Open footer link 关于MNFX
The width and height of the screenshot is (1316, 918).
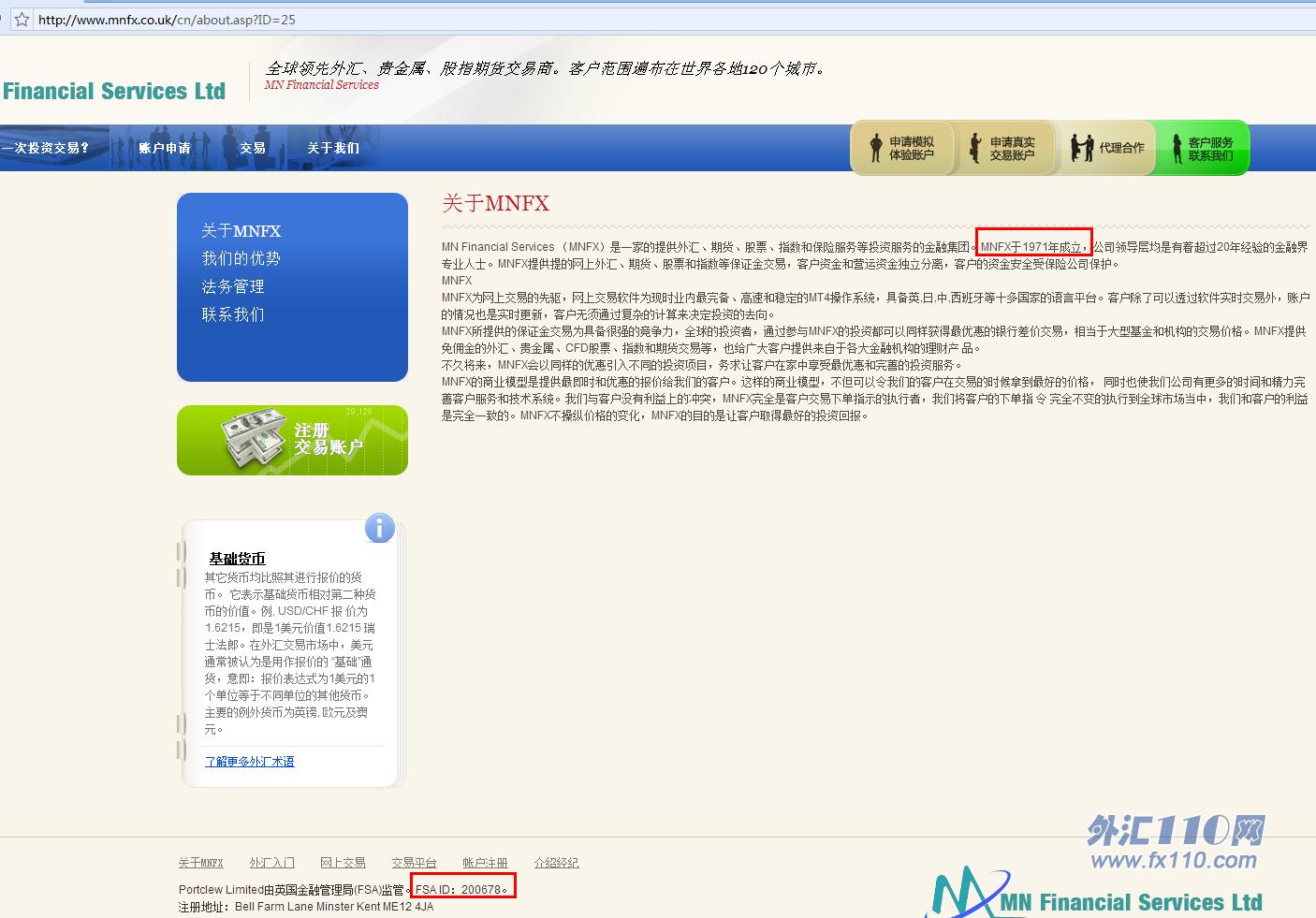pos(201,863)
